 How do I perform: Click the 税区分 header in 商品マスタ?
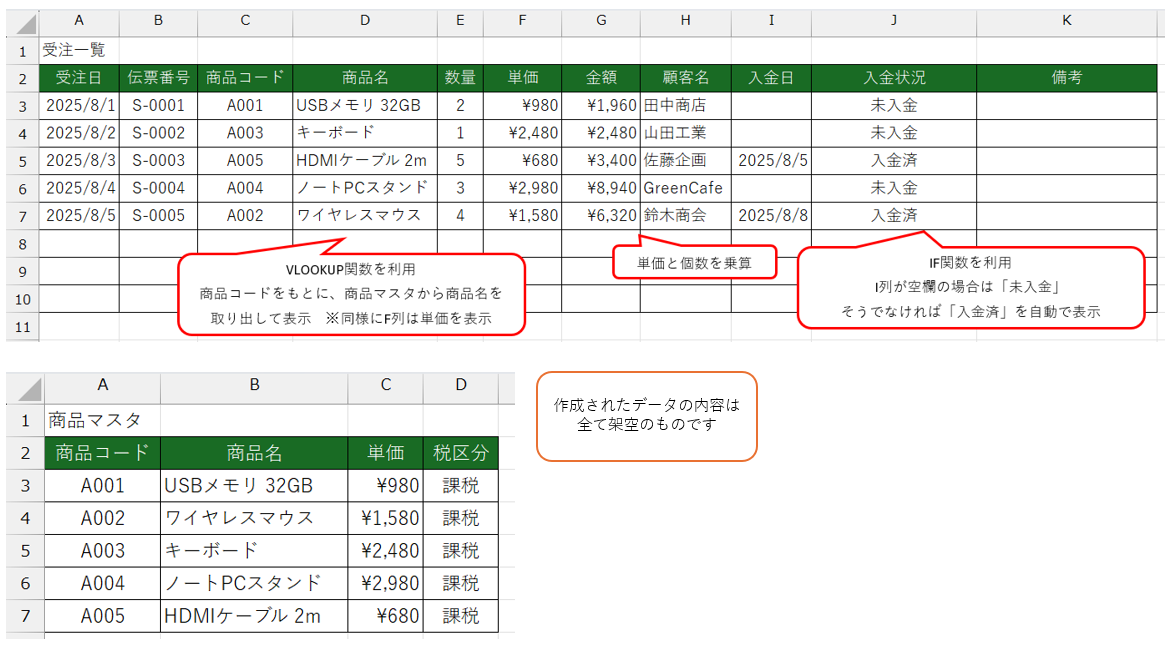pyautogui.click(x=460, y=453)
